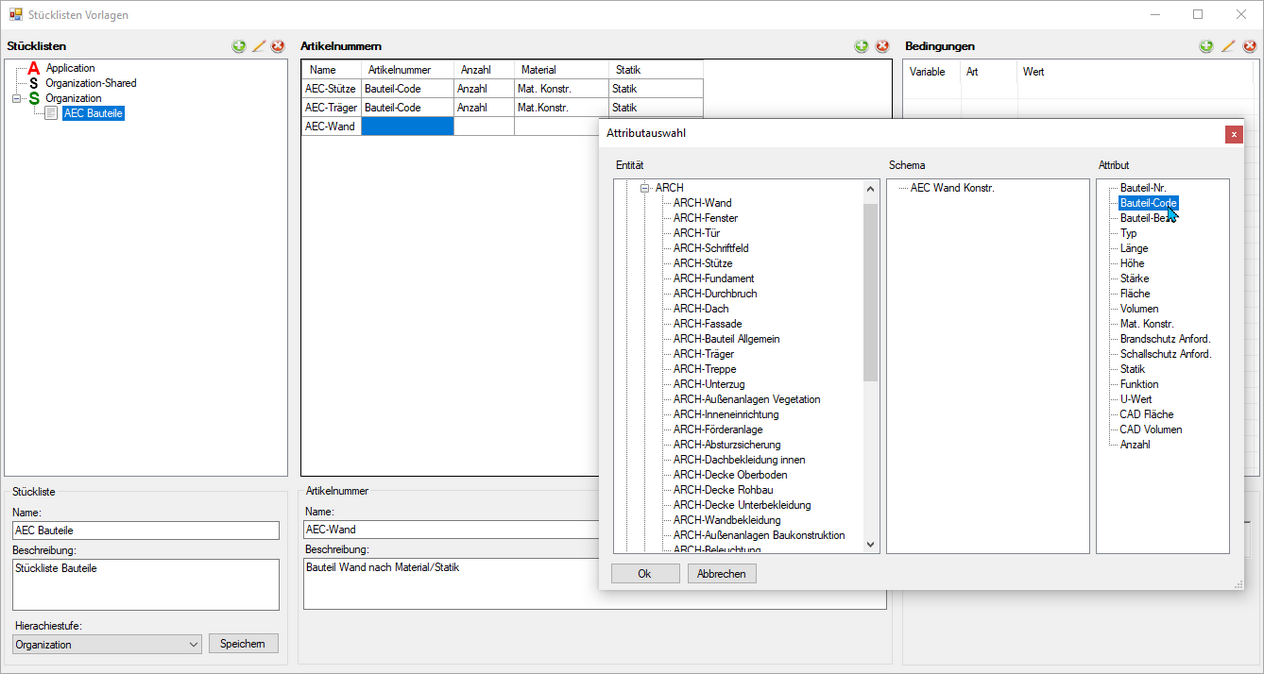
Task: Delete the Bedingung with the red X icon
Action: [1247, 46]
